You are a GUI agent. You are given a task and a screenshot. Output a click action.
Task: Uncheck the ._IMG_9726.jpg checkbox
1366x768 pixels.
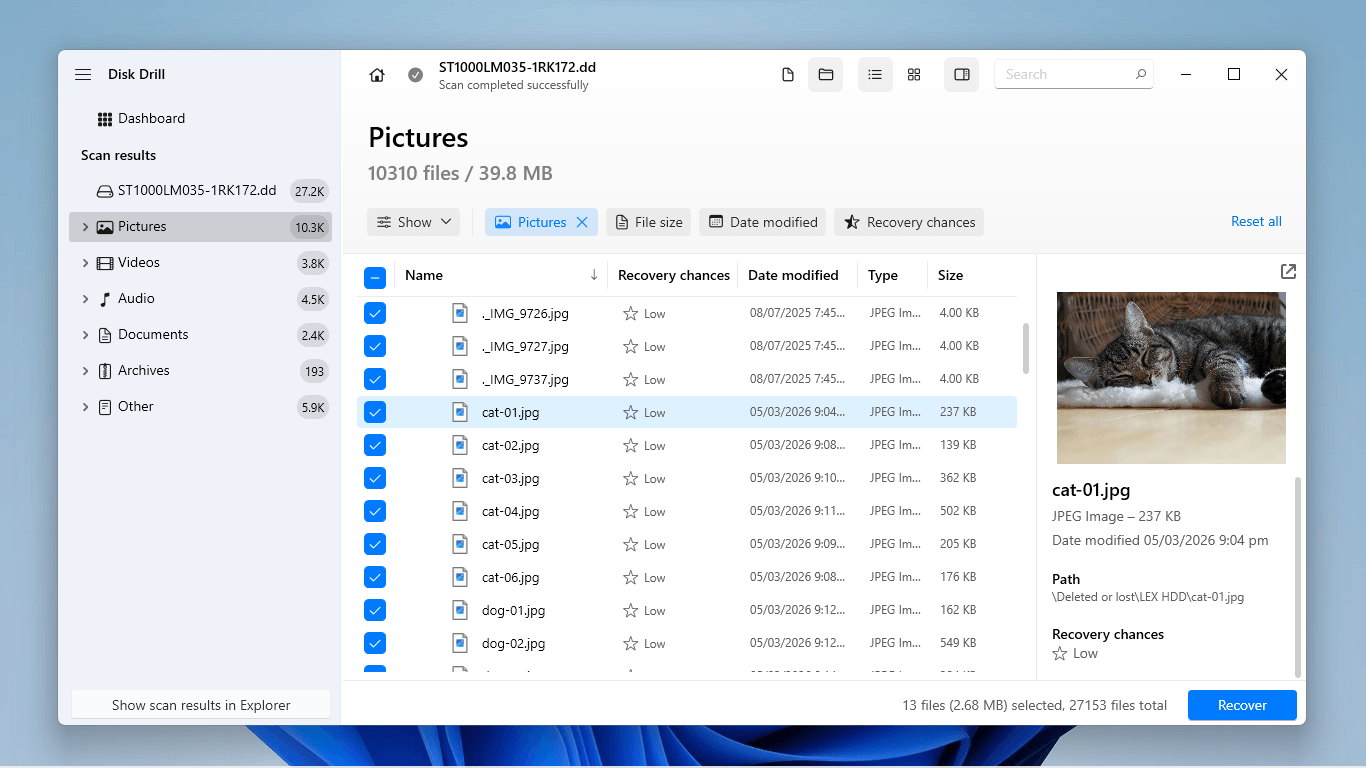[x=375, y=313]
